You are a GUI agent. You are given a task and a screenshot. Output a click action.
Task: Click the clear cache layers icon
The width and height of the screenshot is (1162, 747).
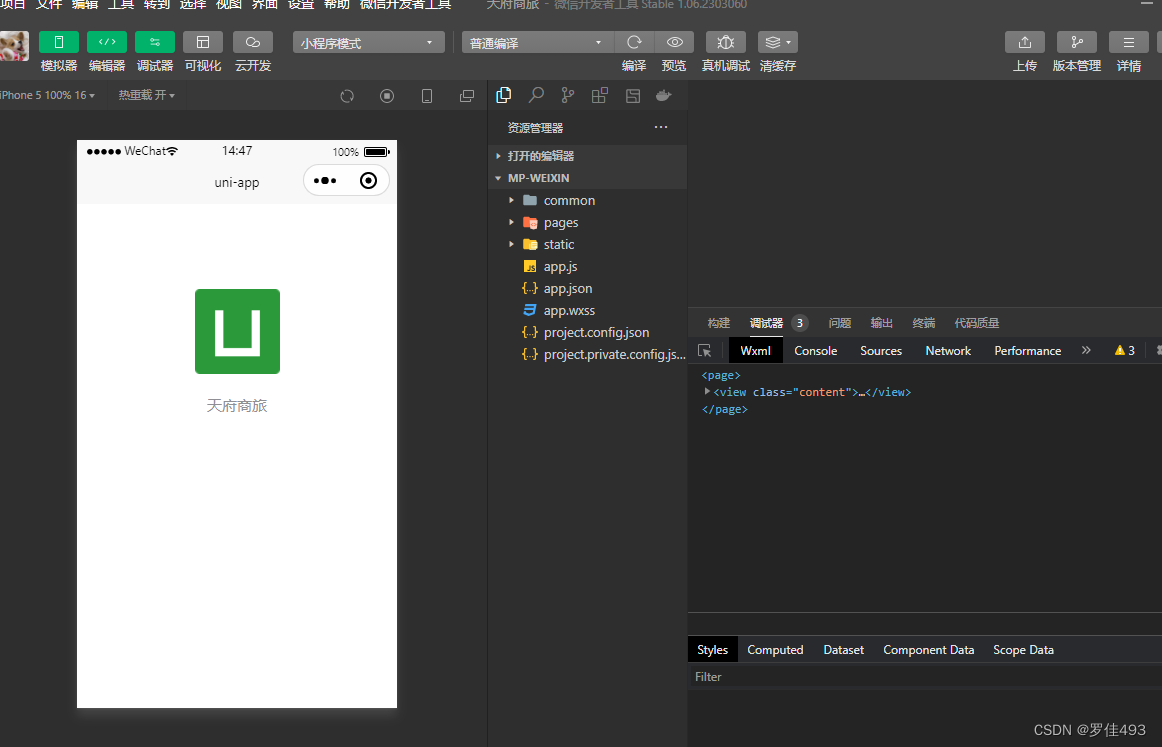777,42
